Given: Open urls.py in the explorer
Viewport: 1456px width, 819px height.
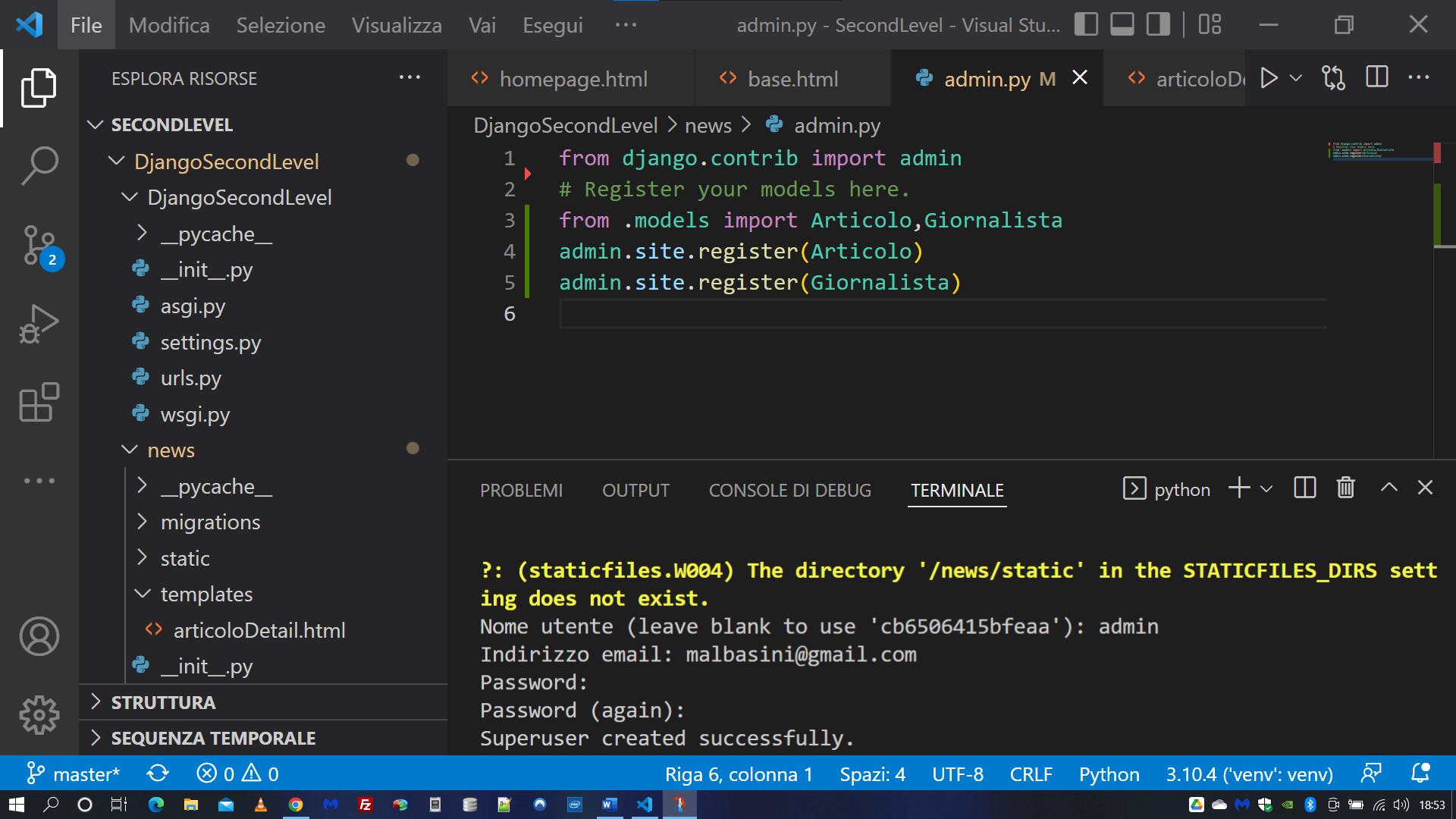Looking at the screenshot, I should (x=262, y=378).
